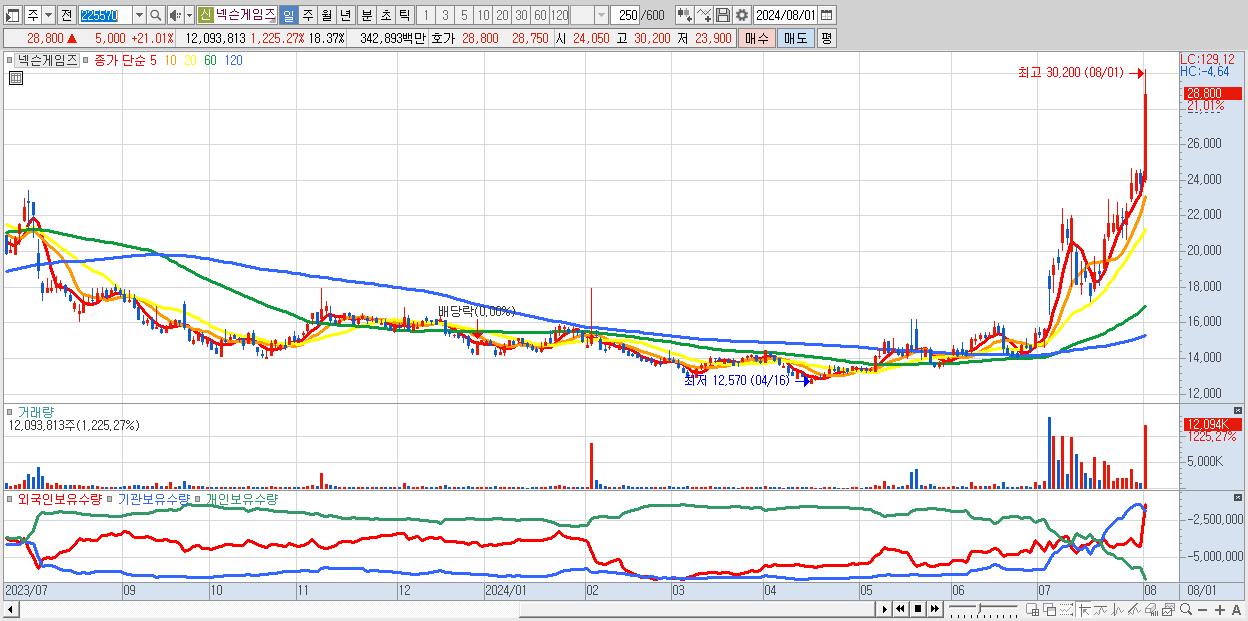Toggle the small box before 외국인보유수량 label

10,498
